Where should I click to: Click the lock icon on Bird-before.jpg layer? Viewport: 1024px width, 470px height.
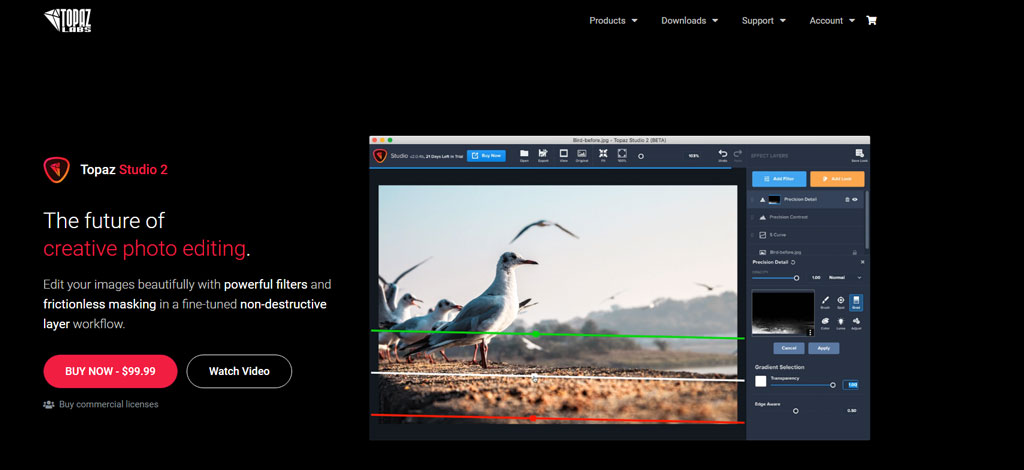854,252
